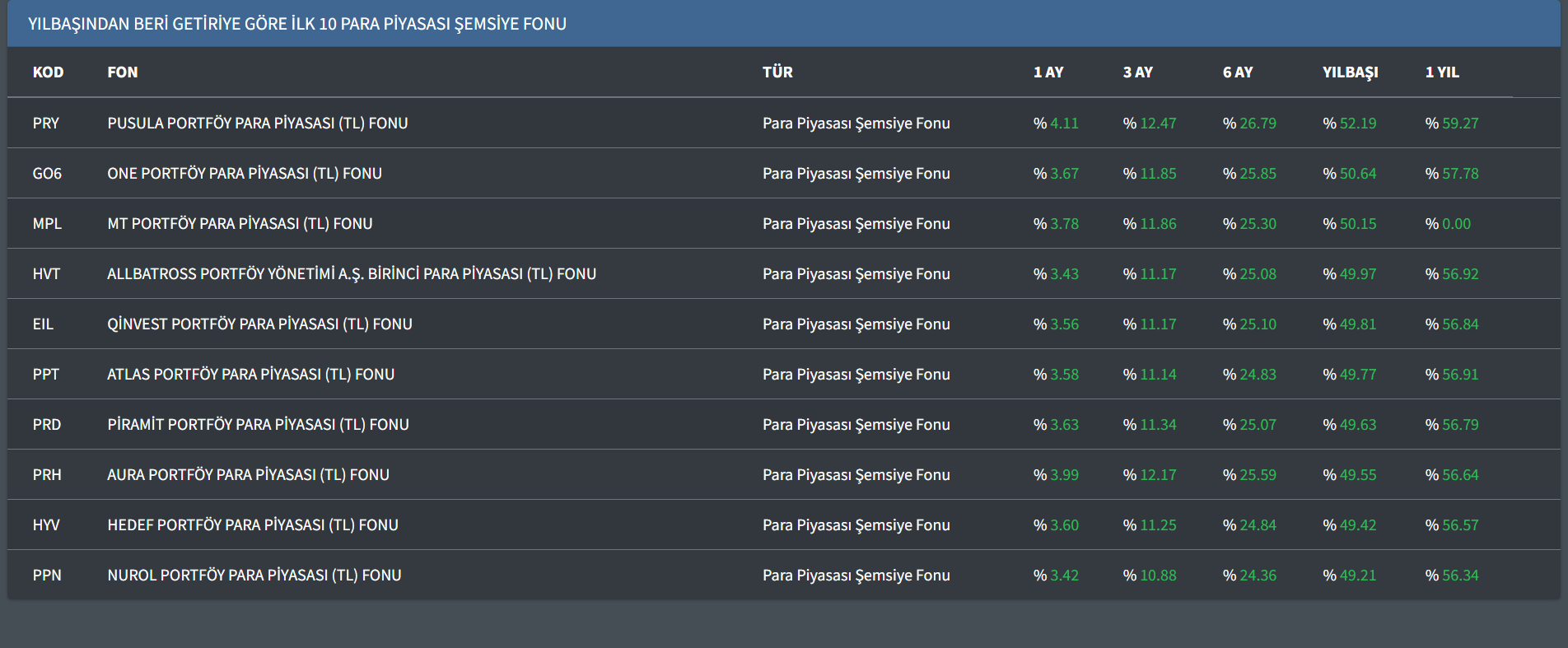This screenshot has height=648, width=1568.
Task: Select the MT PORTFÖY PARA PİYASASI fund
Action: [240, 224]
